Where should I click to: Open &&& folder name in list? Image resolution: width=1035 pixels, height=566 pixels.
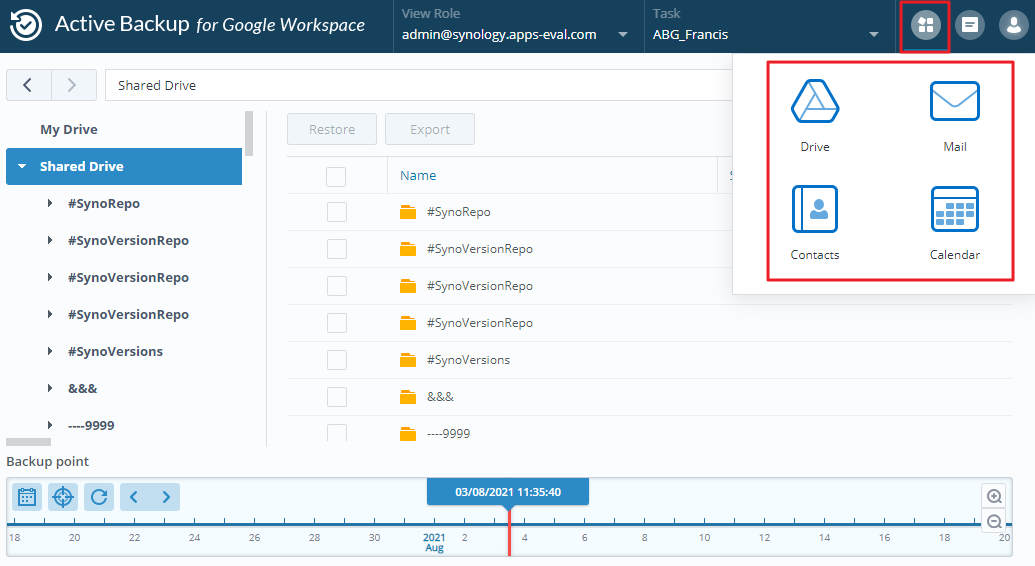point(440,397)
